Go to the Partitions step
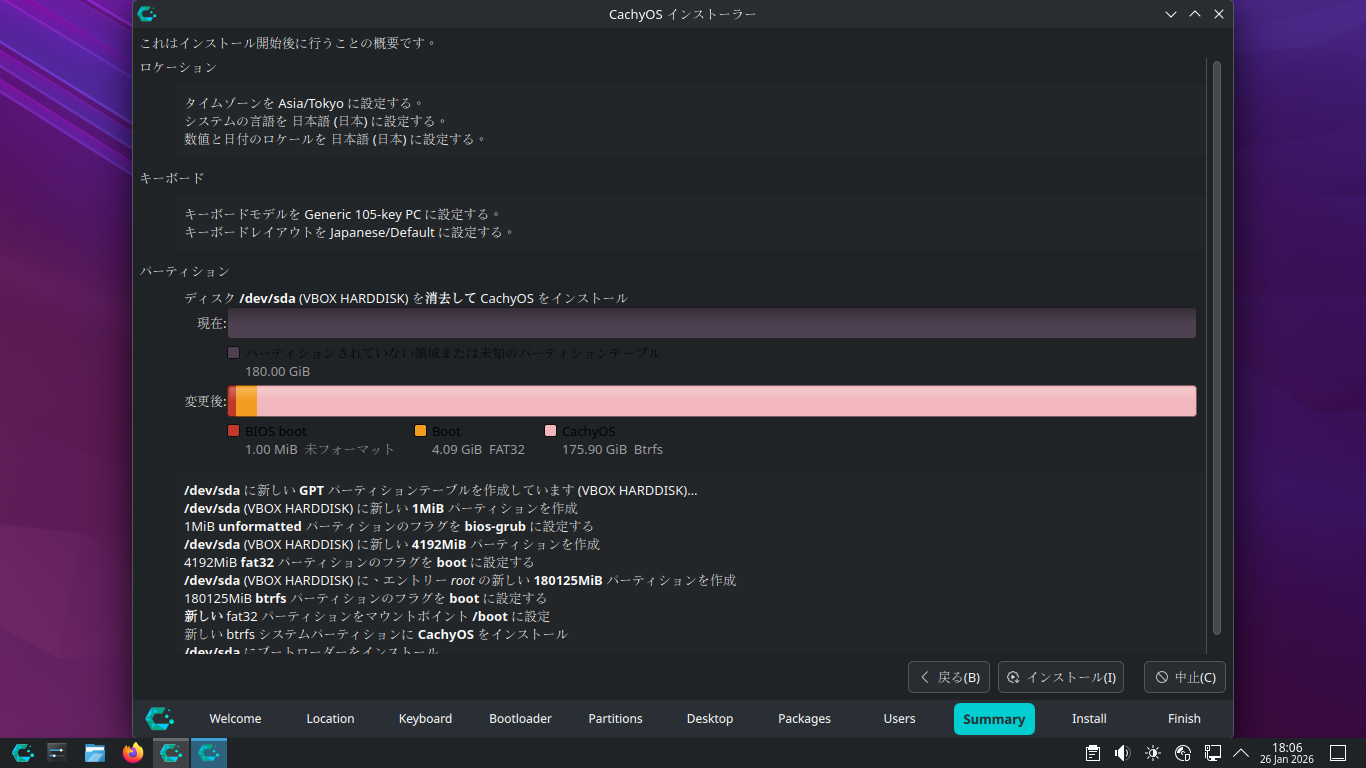This screenshot has height=768, width=1366. point(615,719)
